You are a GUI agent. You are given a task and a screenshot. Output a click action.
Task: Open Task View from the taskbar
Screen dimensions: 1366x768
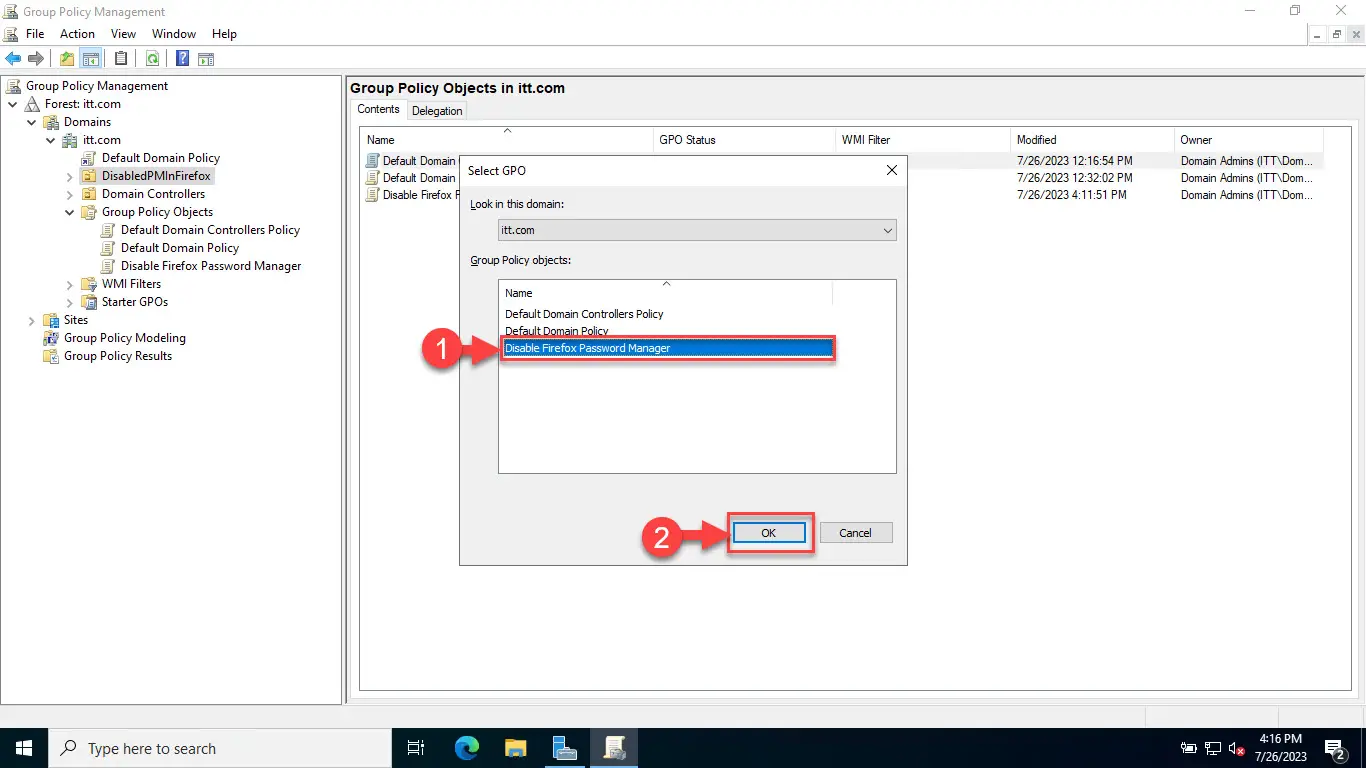pyautogui.click(x=416, y=748)
